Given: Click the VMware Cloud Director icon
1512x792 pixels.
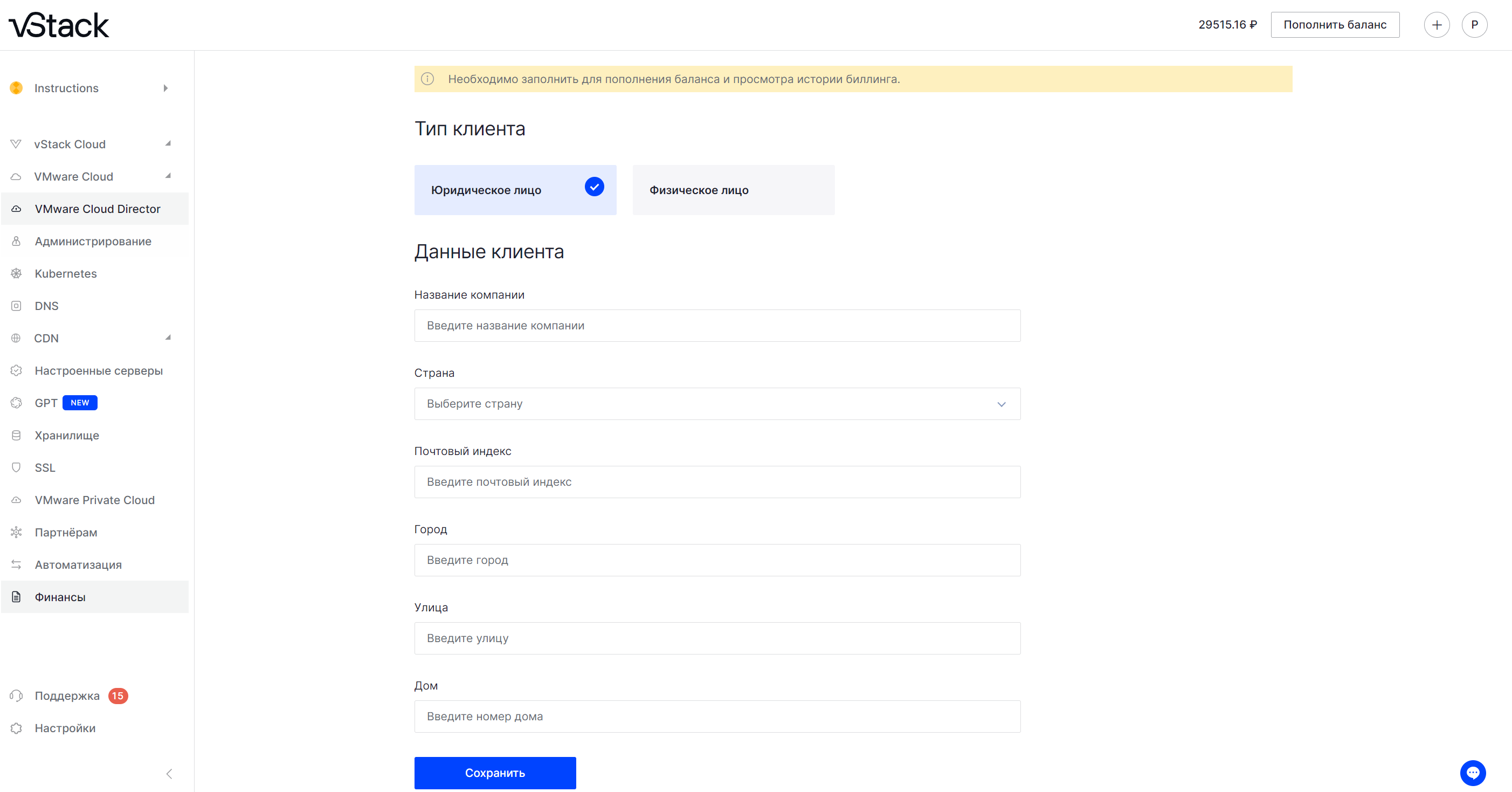Looking at the screenshot, I should (x=16, y=209).
